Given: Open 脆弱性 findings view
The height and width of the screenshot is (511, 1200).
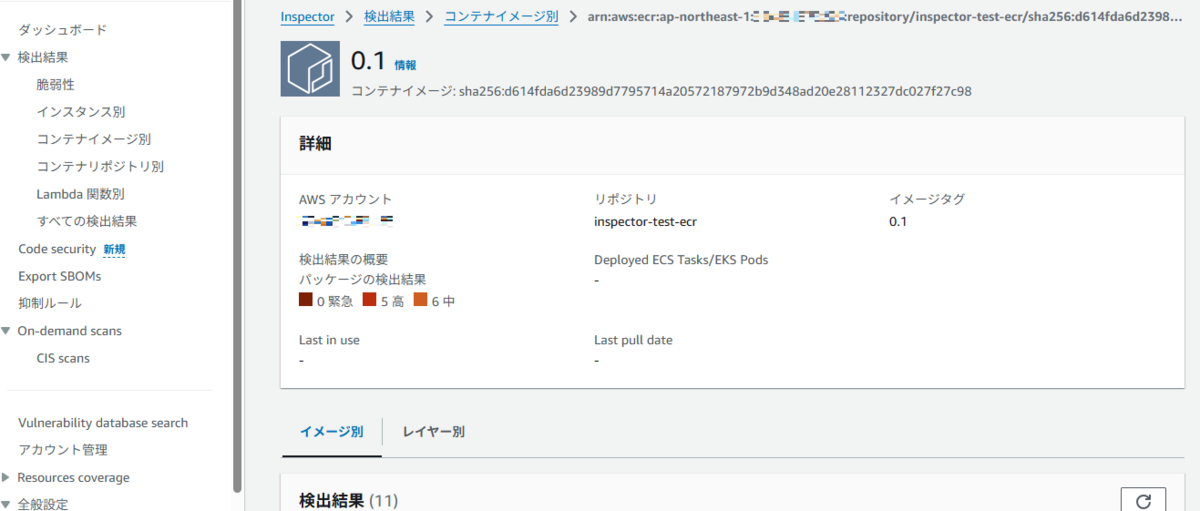Looking at the screenshot, I should pyautogui.click(x=55, y=85).
